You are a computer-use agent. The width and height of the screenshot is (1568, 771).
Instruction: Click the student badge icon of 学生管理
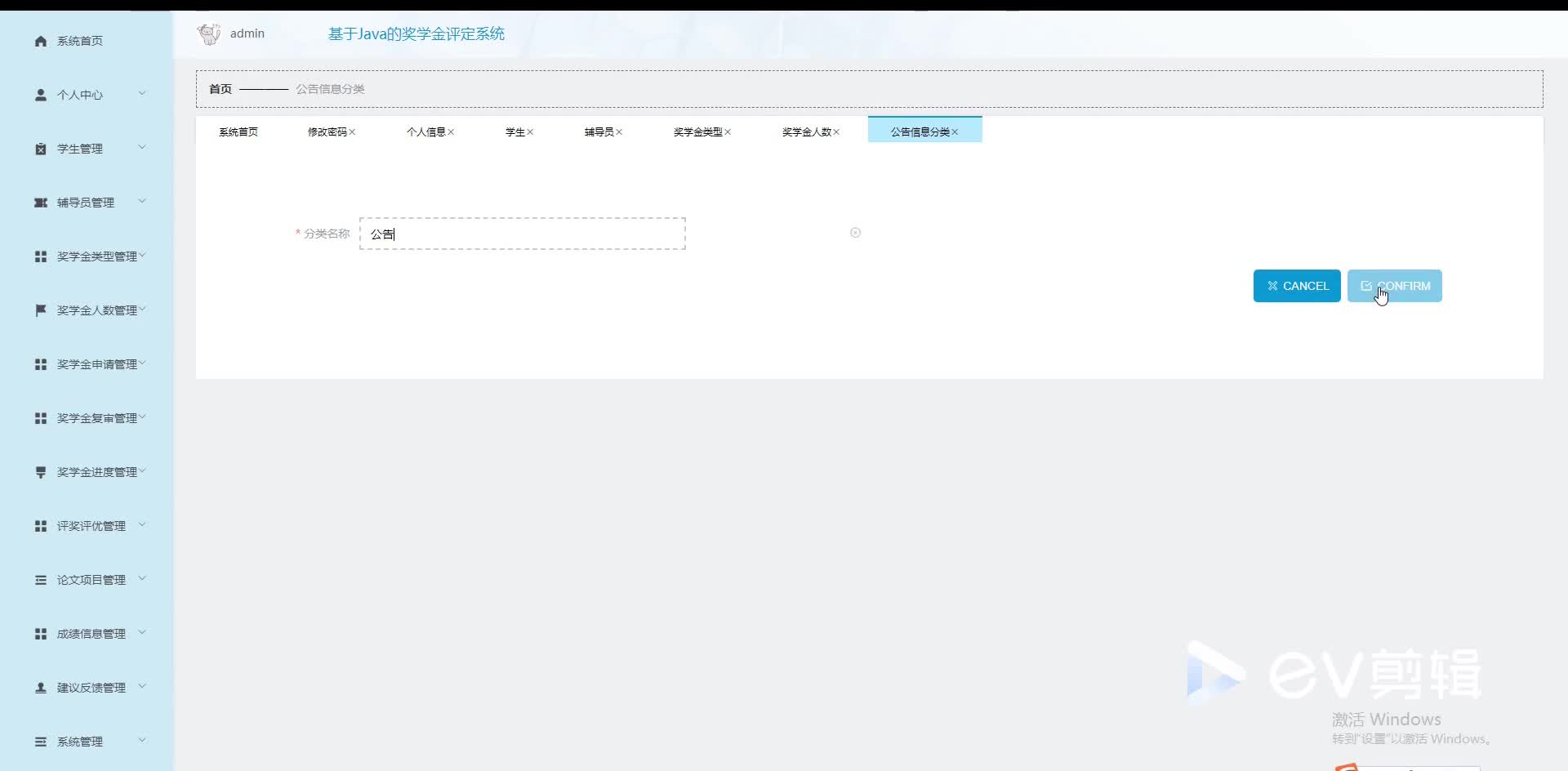tap(40, 148)
